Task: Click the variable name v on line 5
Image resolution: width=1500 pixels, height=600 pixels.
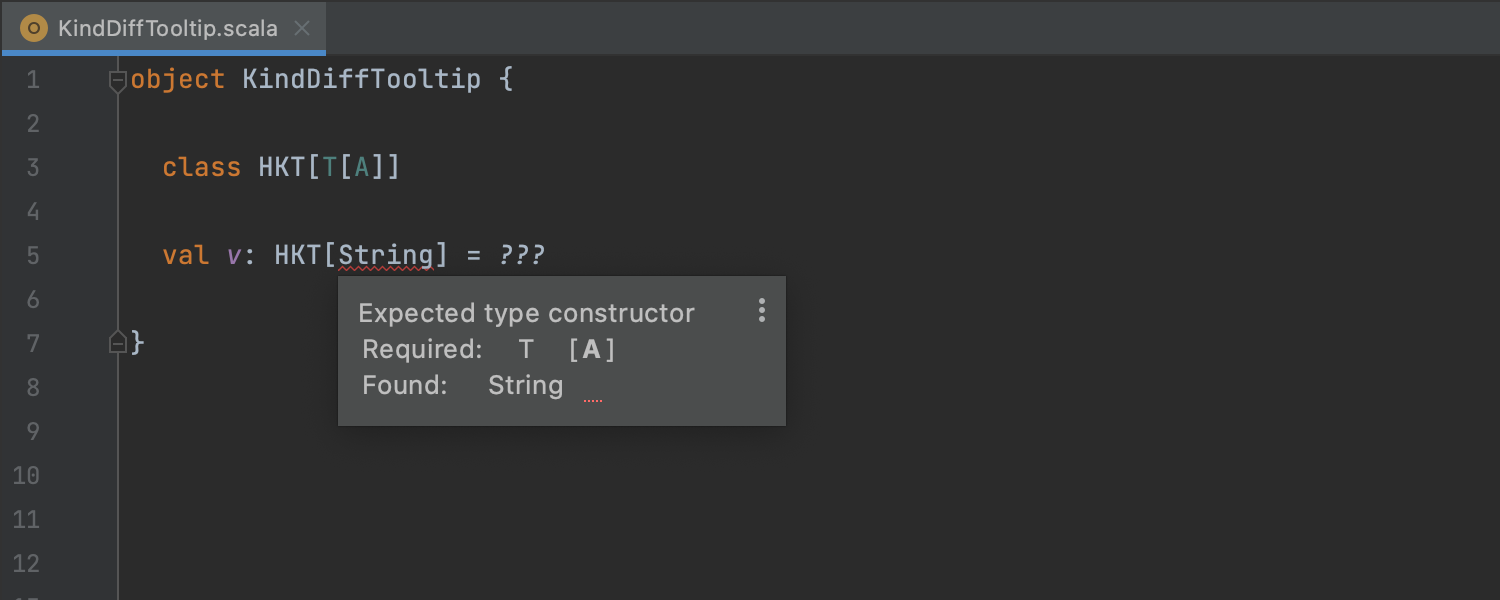Action: tap(234, 256)
